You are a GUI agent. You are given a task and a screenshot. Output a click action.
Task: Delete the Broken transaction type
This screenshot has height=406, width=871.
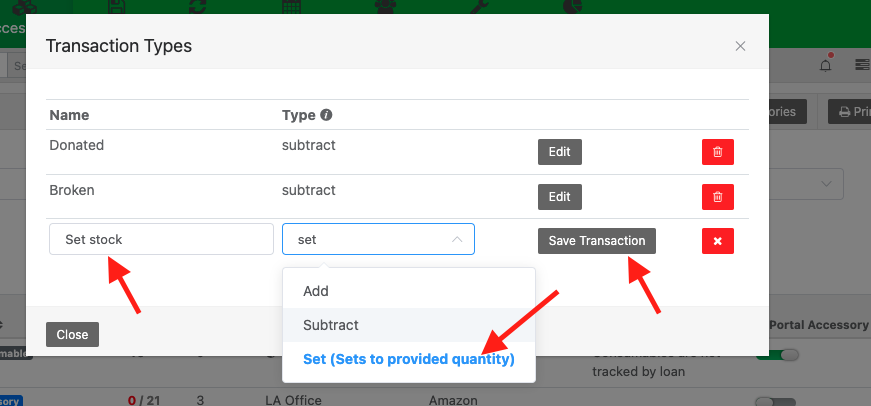[717, 197]
